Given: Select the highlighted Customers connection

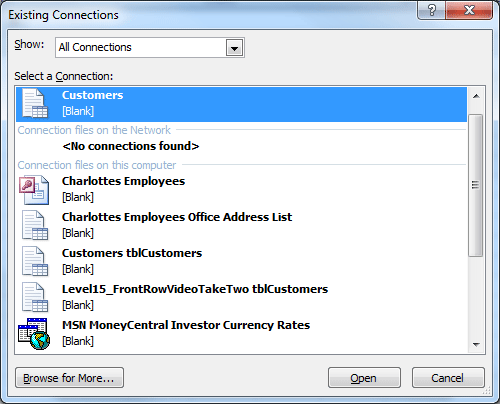Looking at the screenshot, I should (x=241, y=104).
